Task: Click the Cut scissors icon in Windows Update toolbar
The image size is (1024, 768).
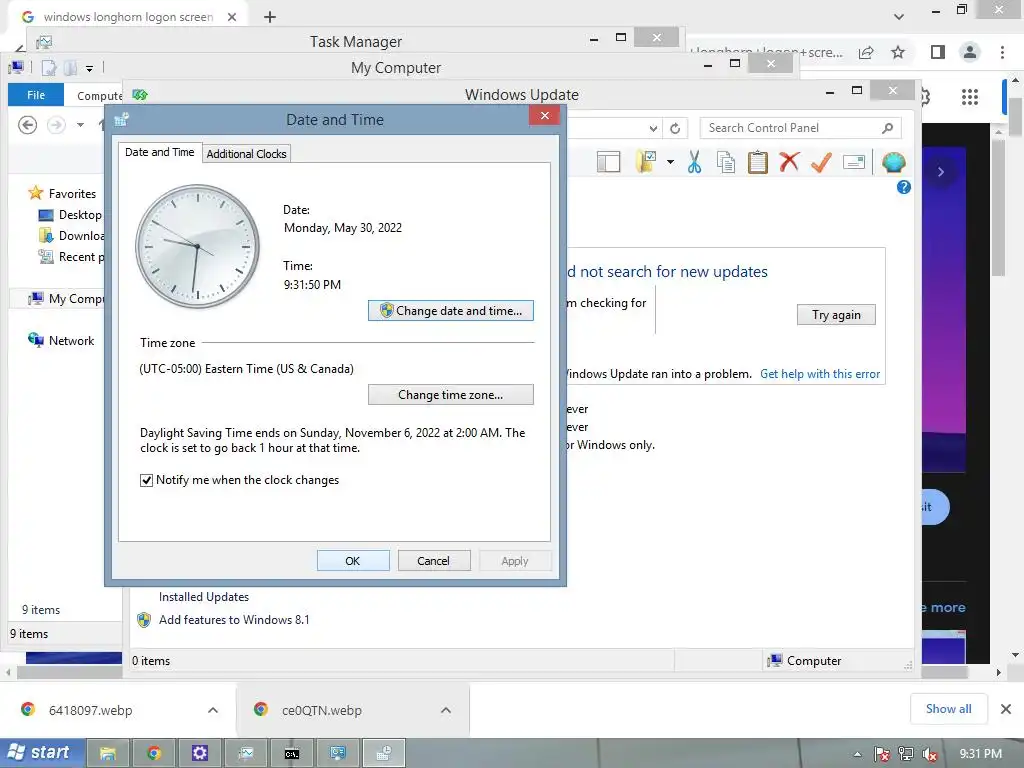Action: (x=694, y=161)
